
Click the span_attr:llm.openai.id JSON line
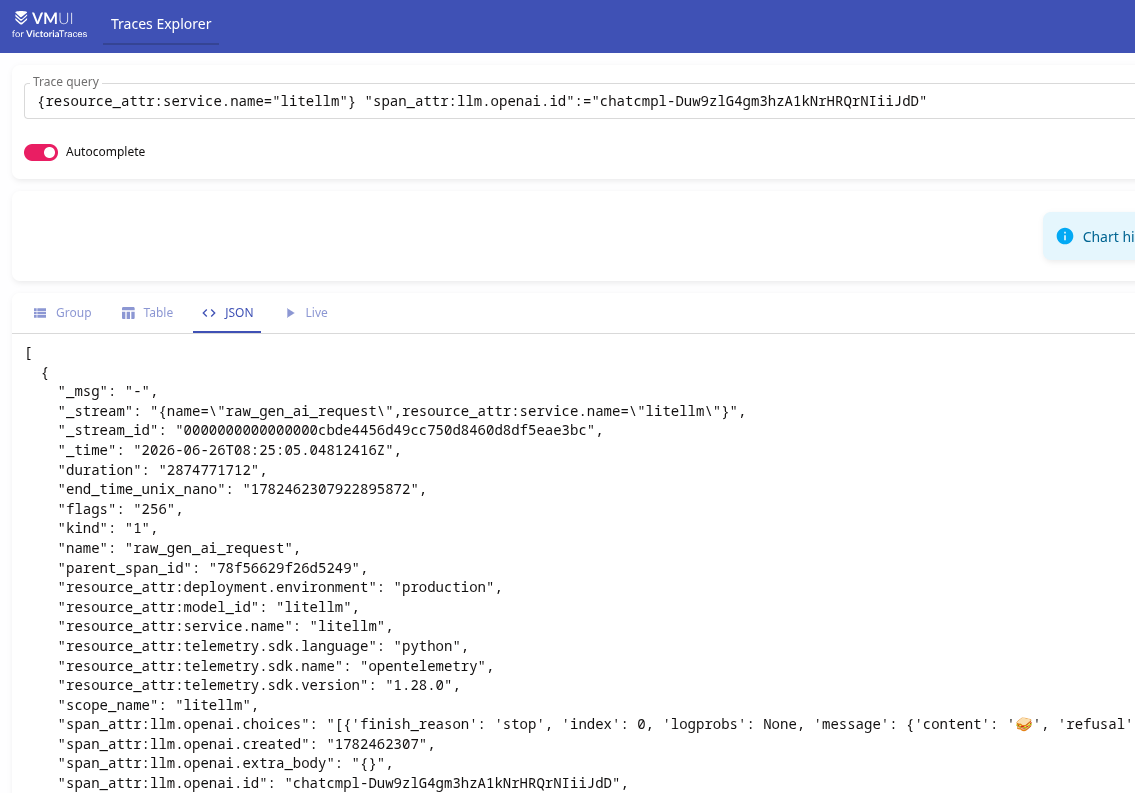343,784
